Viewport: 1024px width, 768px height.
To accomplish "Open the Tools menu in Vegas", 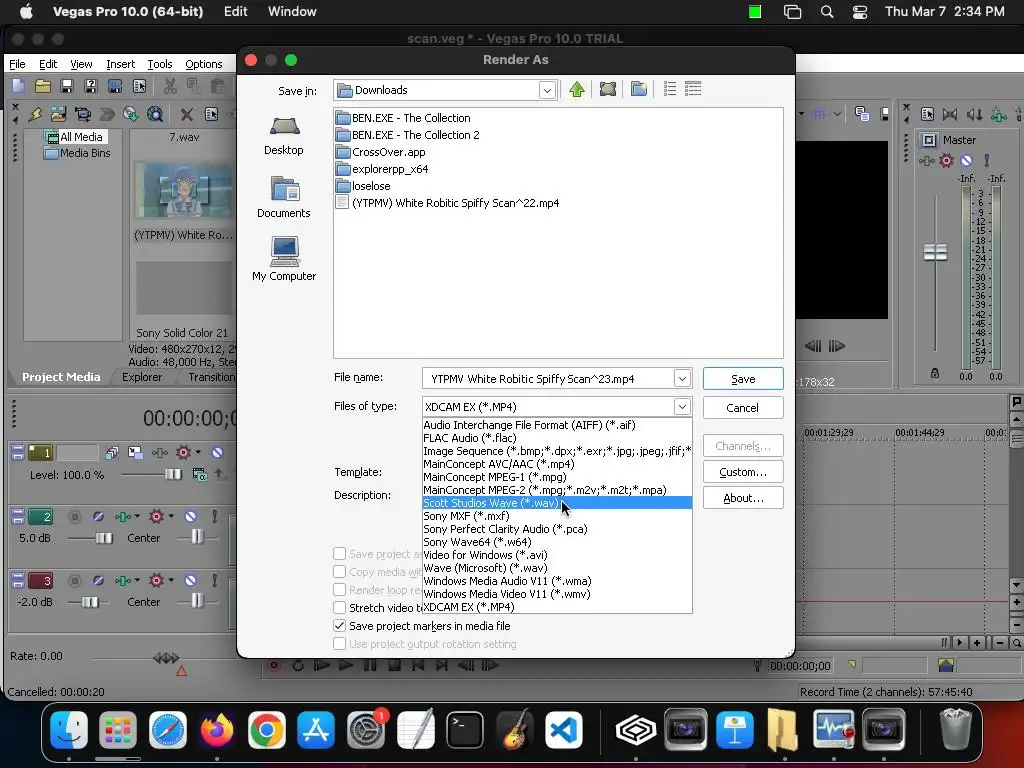I will point(159,64).
